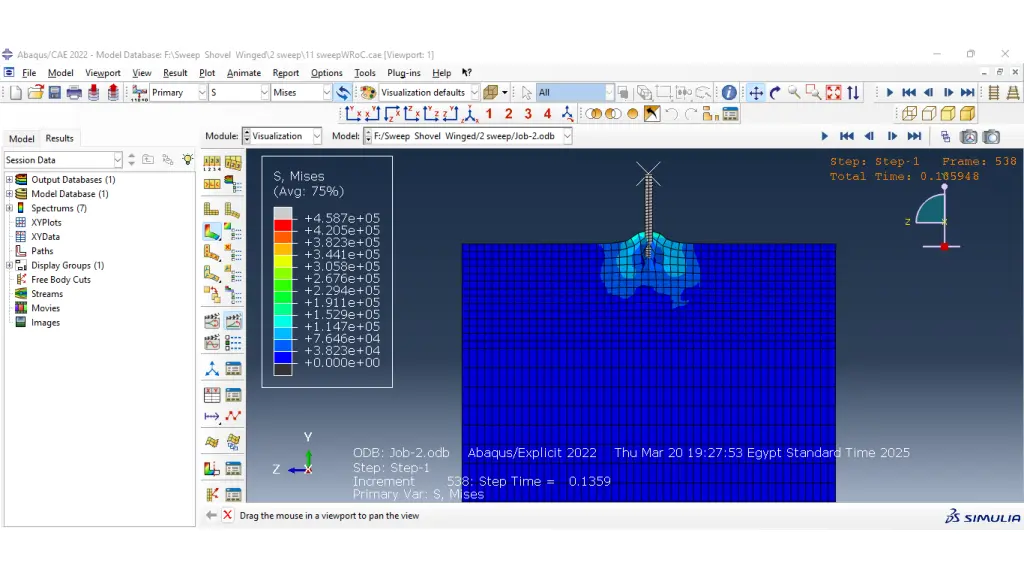This screenshot has width=1024, height=576.
Task: Select the Box Zoom tool
Action: pyautogui.click(x=813, y=93)
